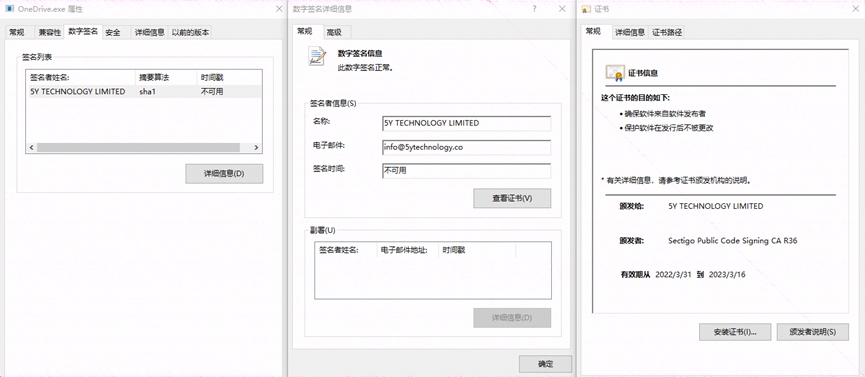Select 5Y TECHNOLOGY LIMITED row in signature list
Viewport: 865px width, 377px height.
pyautogui.click(x=143, y=92)
